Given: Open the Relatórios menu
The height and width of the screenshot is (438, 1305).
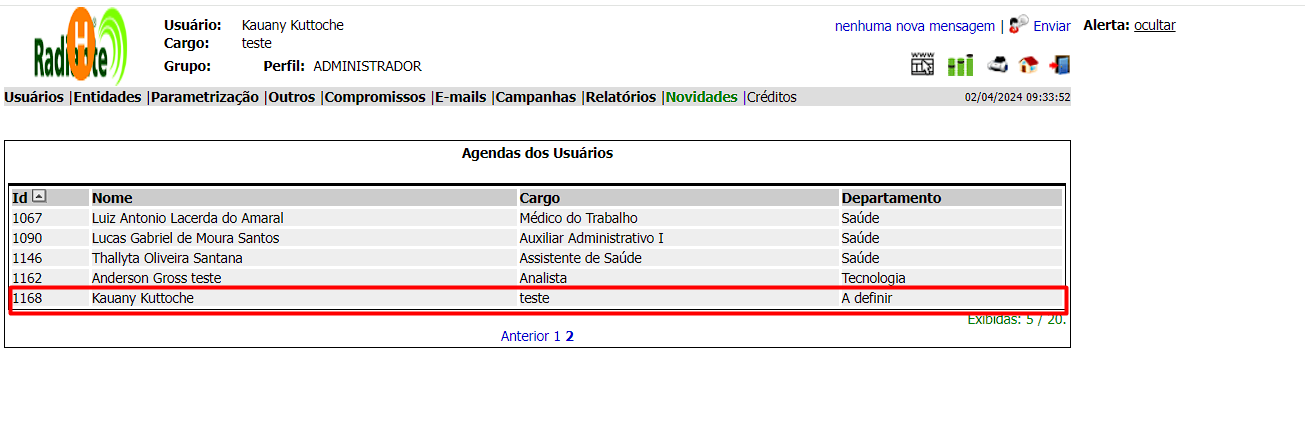Looking at the screenshot, I should (x=621, y=98).
